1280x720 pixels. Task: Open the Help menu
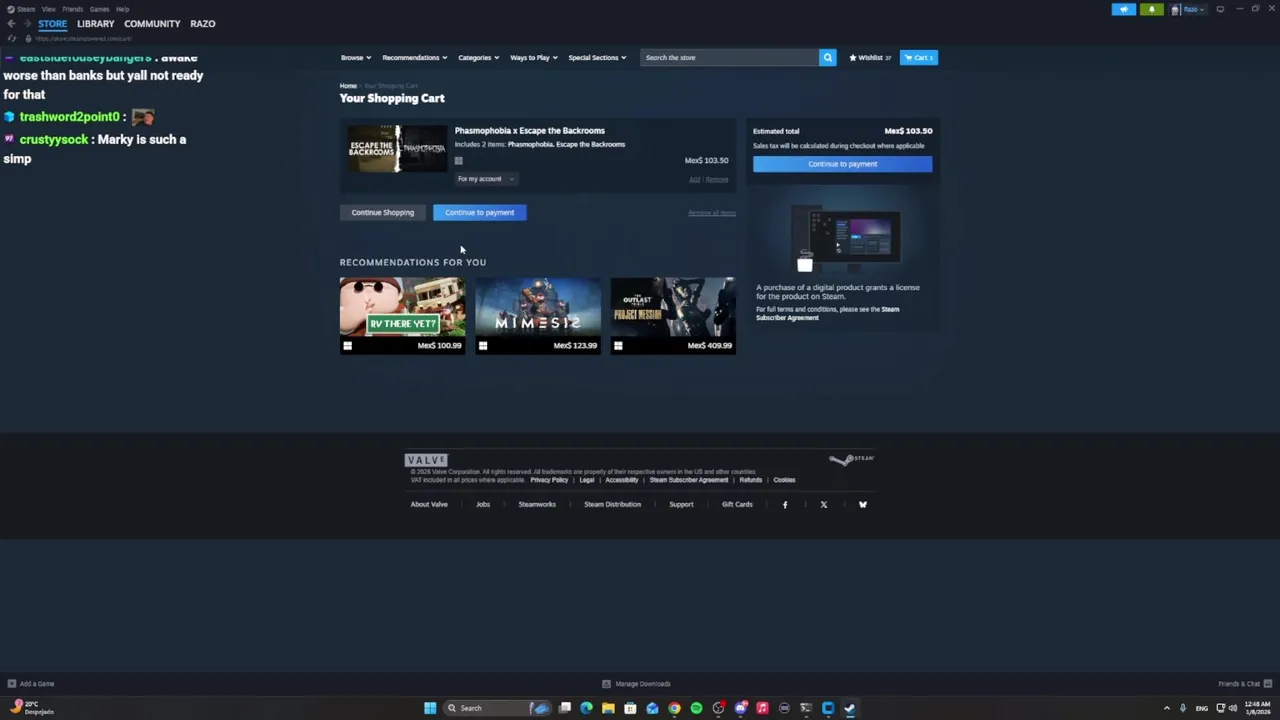tap(122, 9)
